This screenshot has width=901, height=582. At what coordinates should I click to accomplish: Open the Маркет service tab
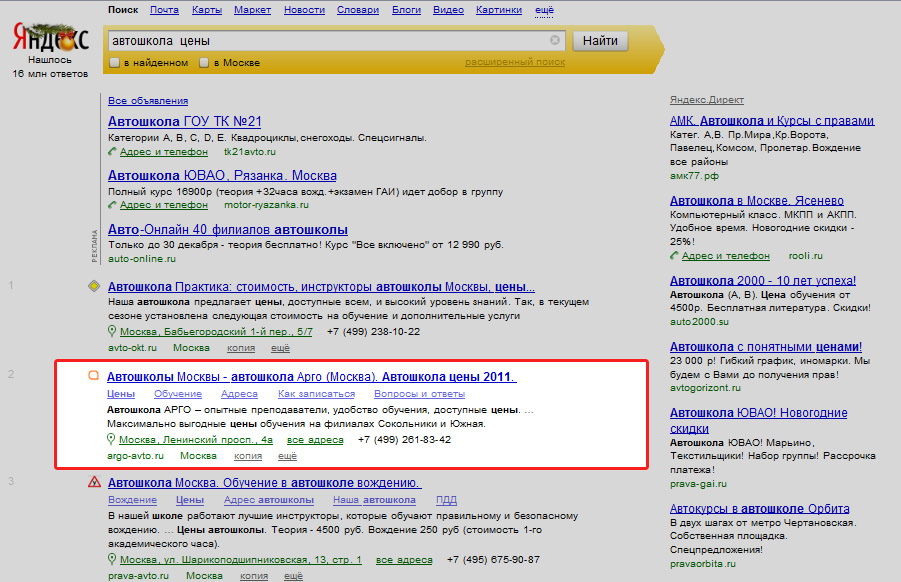252,10
